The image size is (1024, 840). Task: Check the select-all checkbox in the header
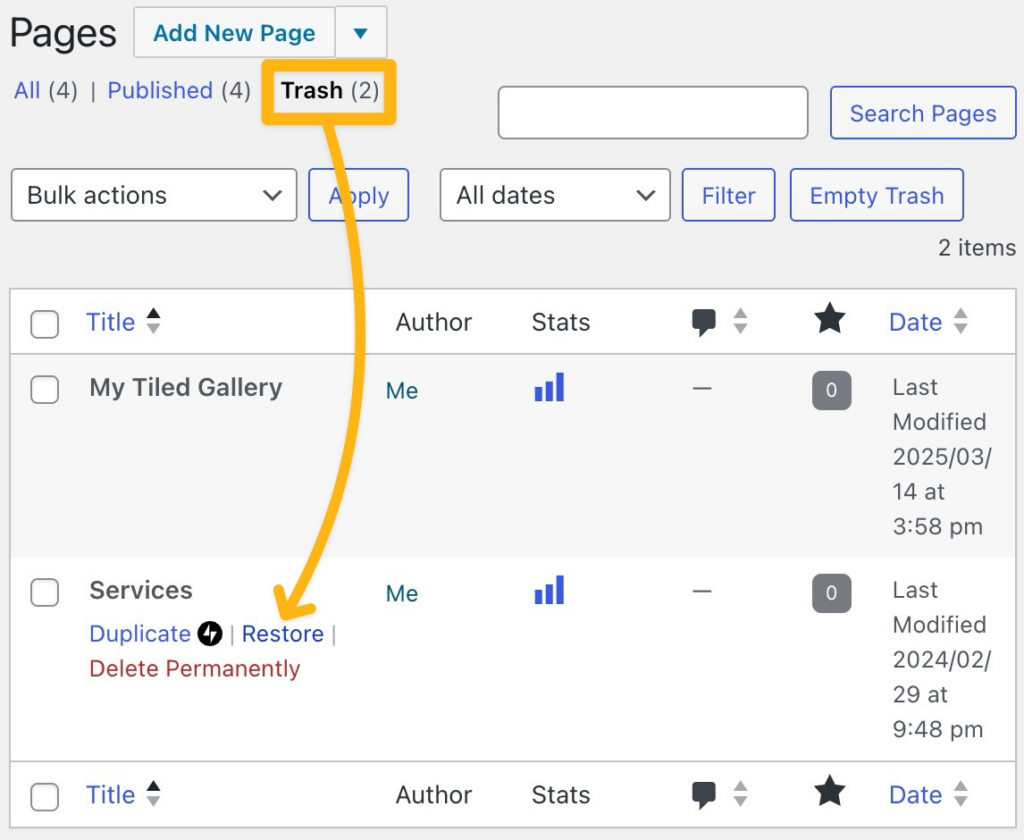44,321
